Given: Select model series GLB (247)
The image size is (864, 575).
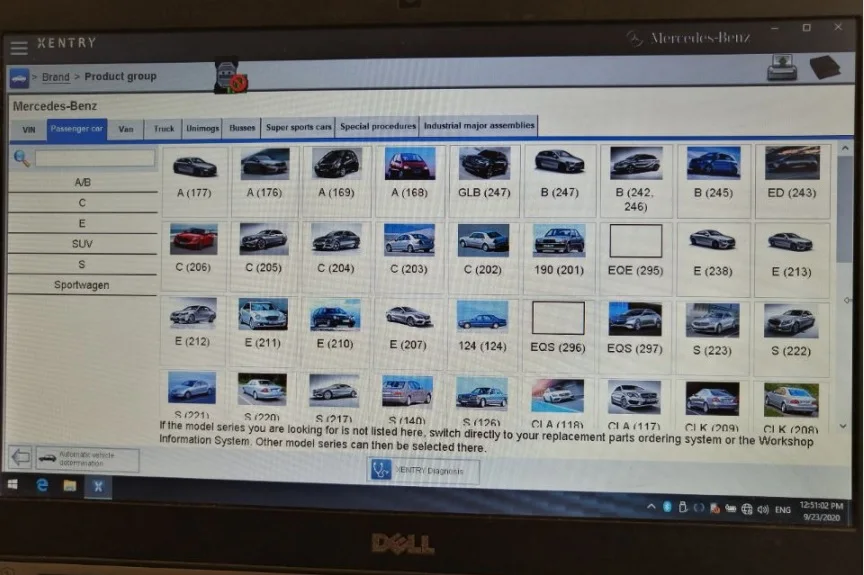Looking at the screenshot, I should pos(484,181).
